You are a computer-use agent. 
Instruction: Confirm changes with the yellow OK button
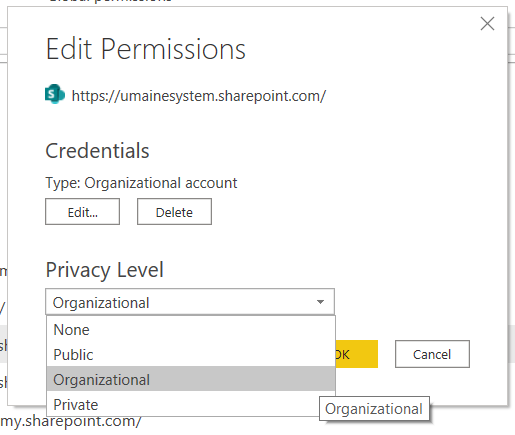356,354
